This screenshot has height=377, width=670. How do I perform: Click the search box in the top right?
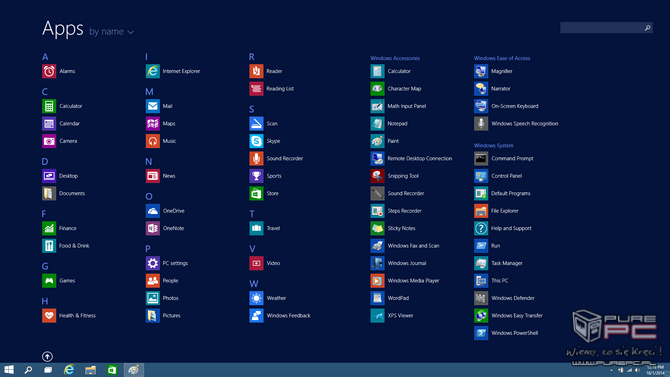(606, 28)
